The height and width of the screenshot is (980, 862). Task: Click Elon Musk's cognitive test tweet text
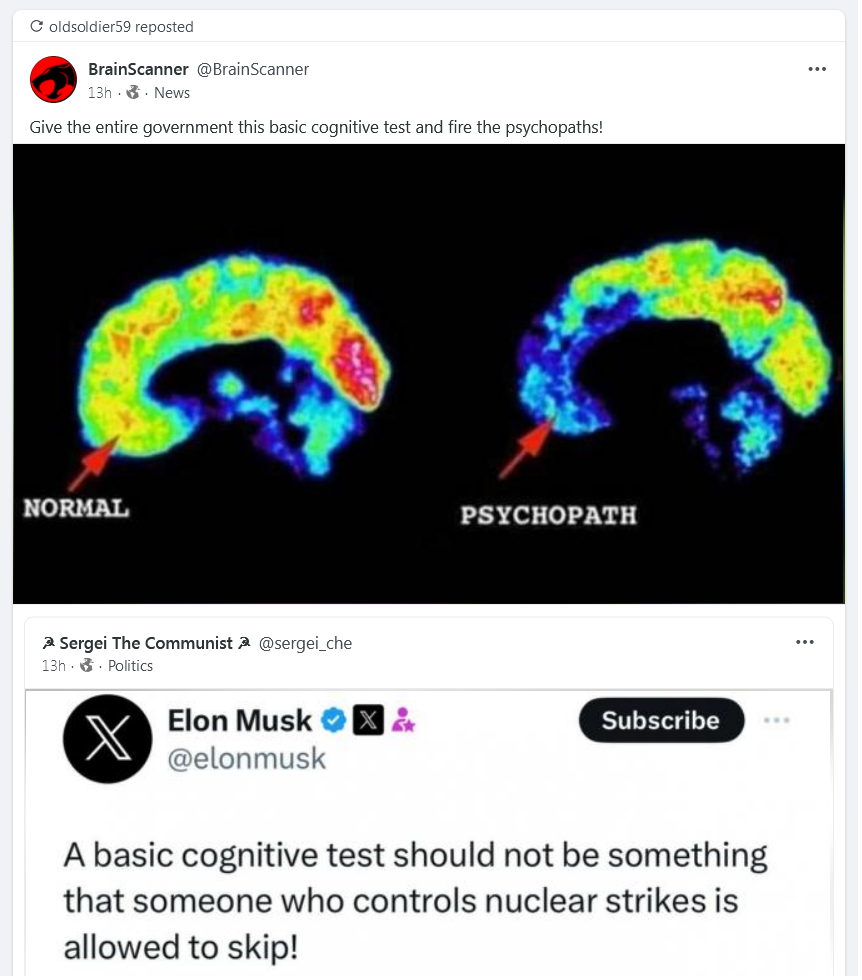415,901
